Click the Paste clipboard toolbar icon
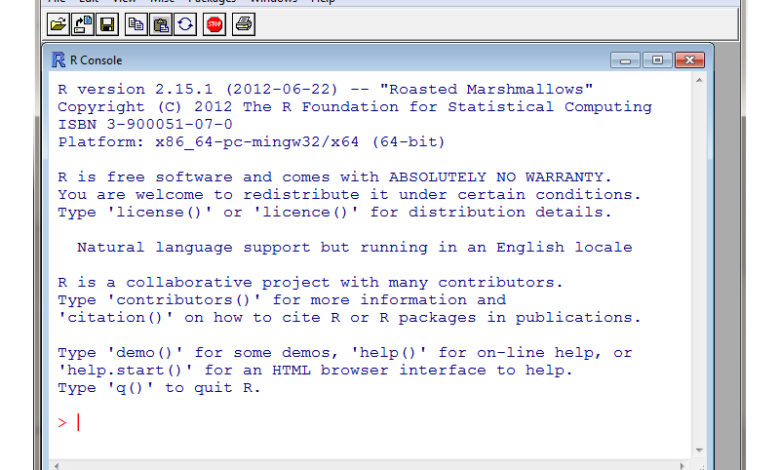 click(x=161, y=24)
